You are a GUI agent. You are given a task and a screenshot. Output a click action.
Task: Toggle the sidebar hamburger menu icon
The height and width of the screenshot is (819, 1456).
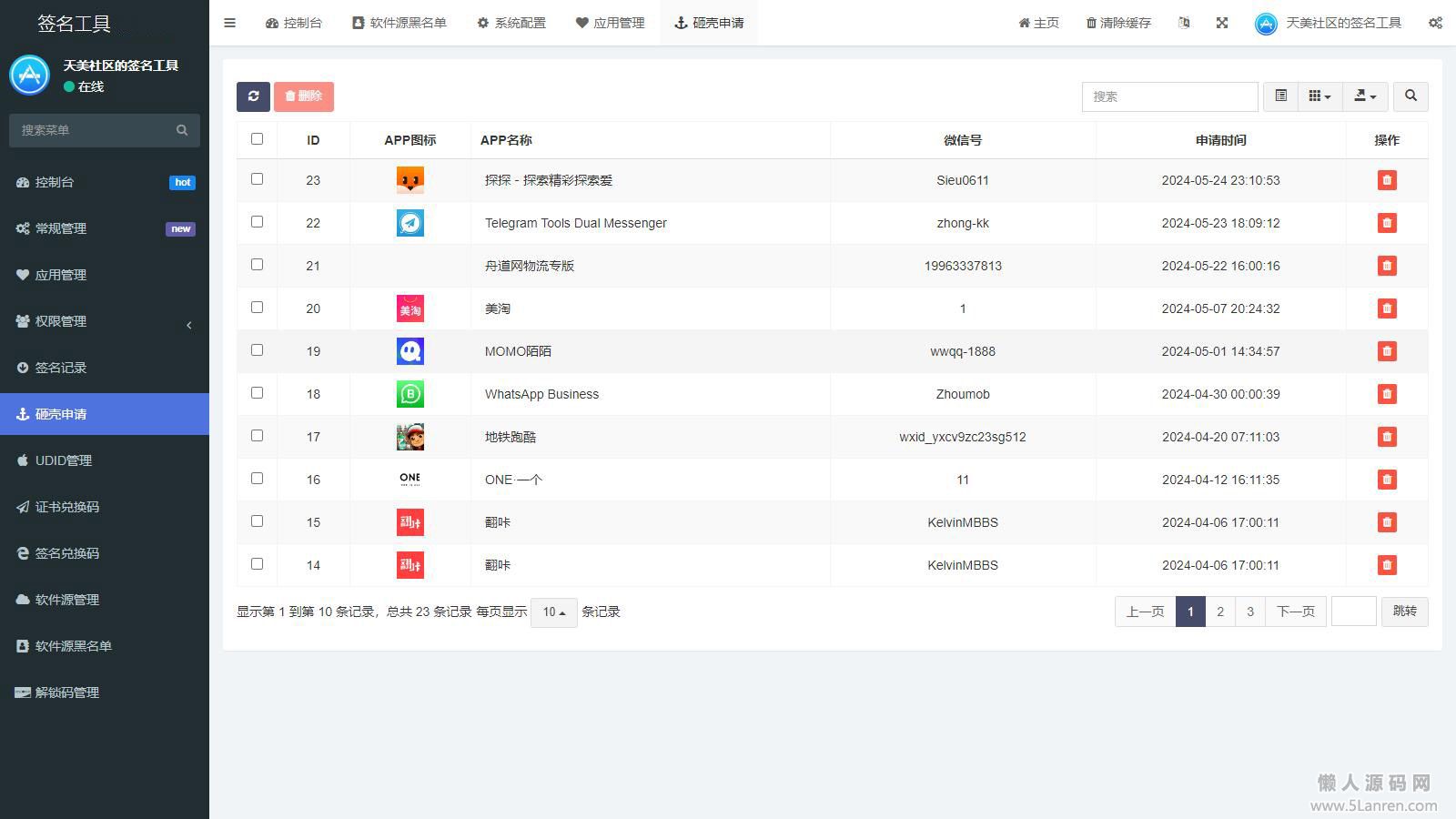click(230, 23)
